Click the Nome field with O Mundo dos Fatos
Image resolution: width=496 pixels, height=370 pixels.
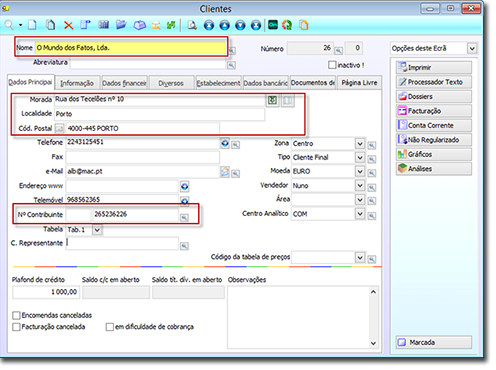130,48
